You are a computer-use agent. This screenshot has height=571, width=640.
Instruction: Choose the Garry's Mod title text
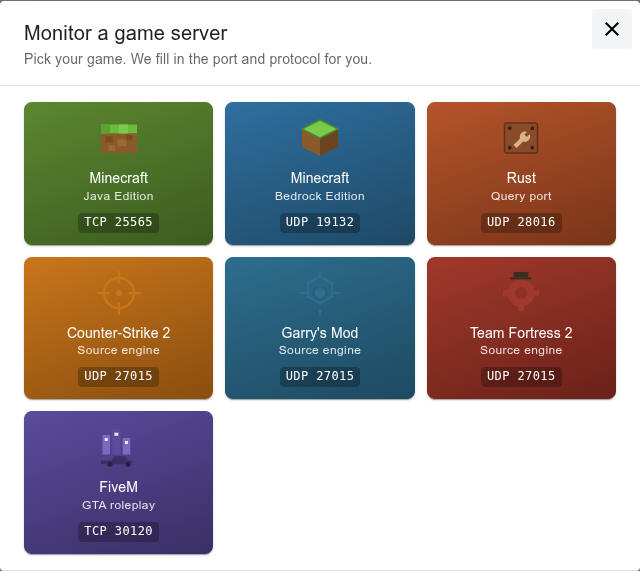(320, 333)
